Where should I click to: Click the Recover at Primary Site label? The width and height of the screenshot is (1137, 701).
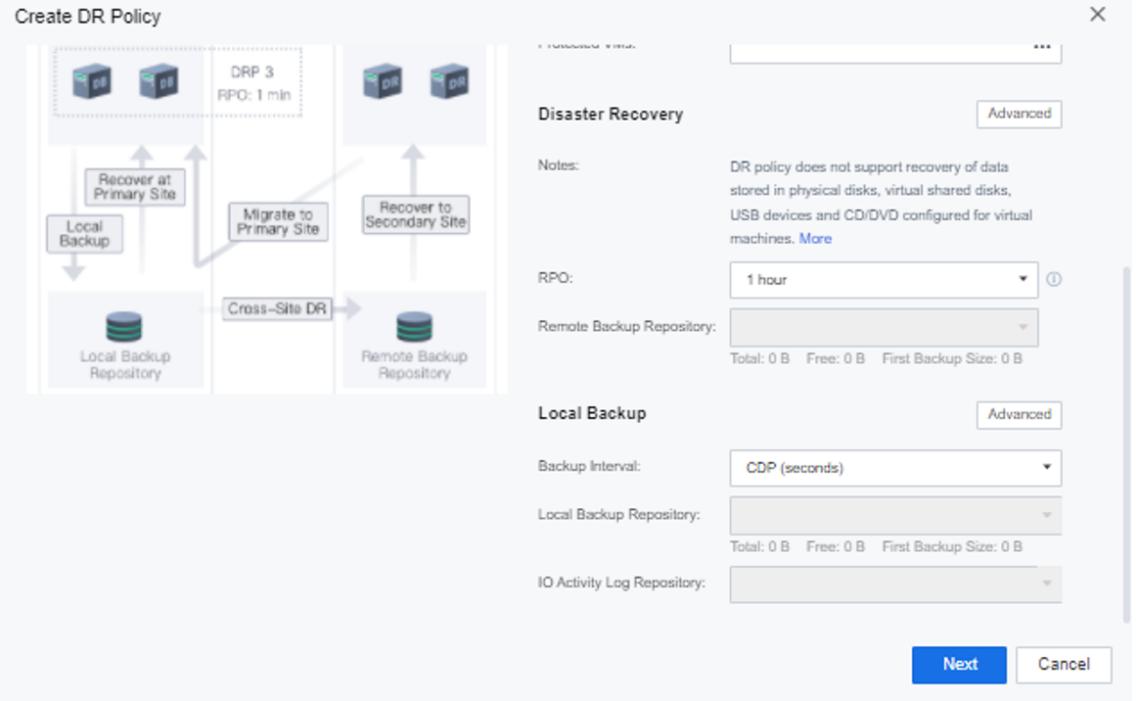pos(135,187)
